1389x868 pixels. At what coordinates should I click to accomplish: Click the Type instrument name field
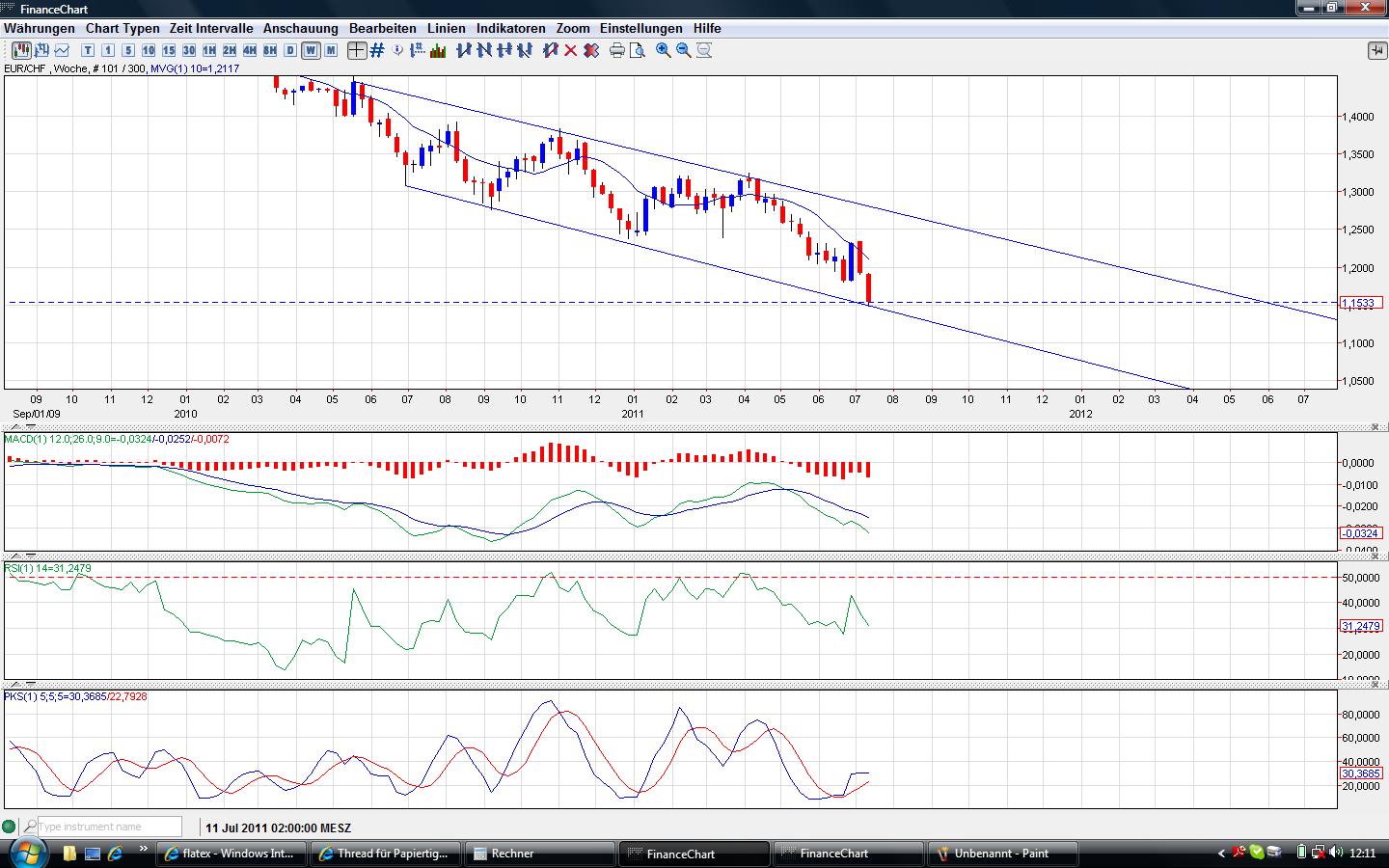[x=109, y=827]
